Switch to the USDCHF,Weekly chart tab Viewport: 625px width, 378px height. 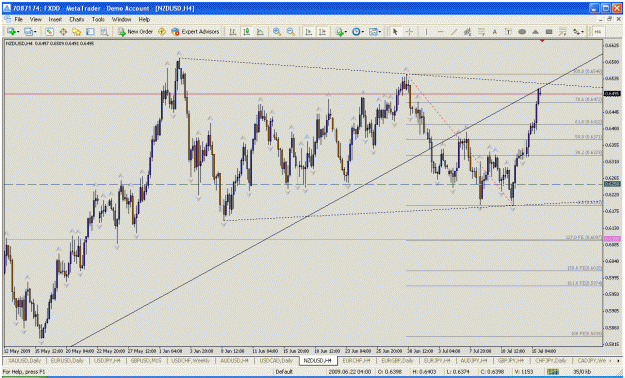[191, 360]
